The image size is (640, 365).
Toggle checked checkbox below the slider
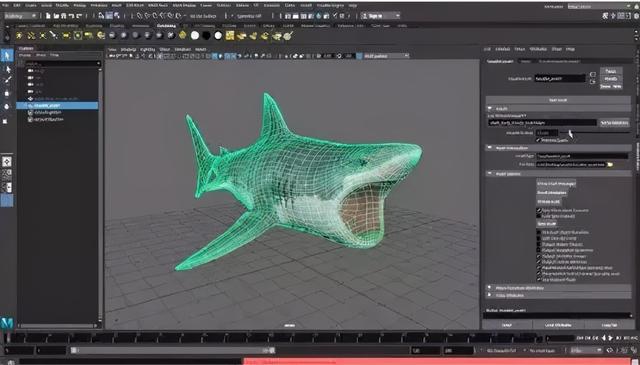(538, 140)
